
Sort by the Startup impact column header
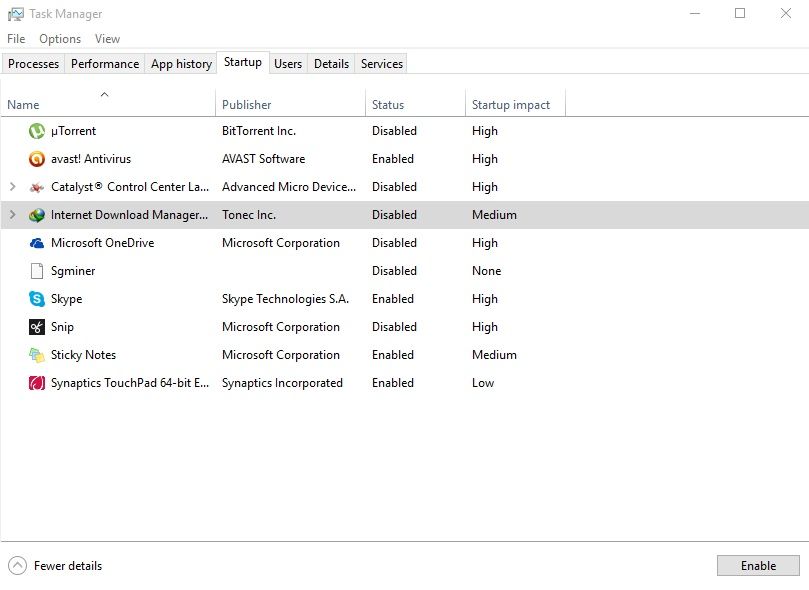pos(511,105)
